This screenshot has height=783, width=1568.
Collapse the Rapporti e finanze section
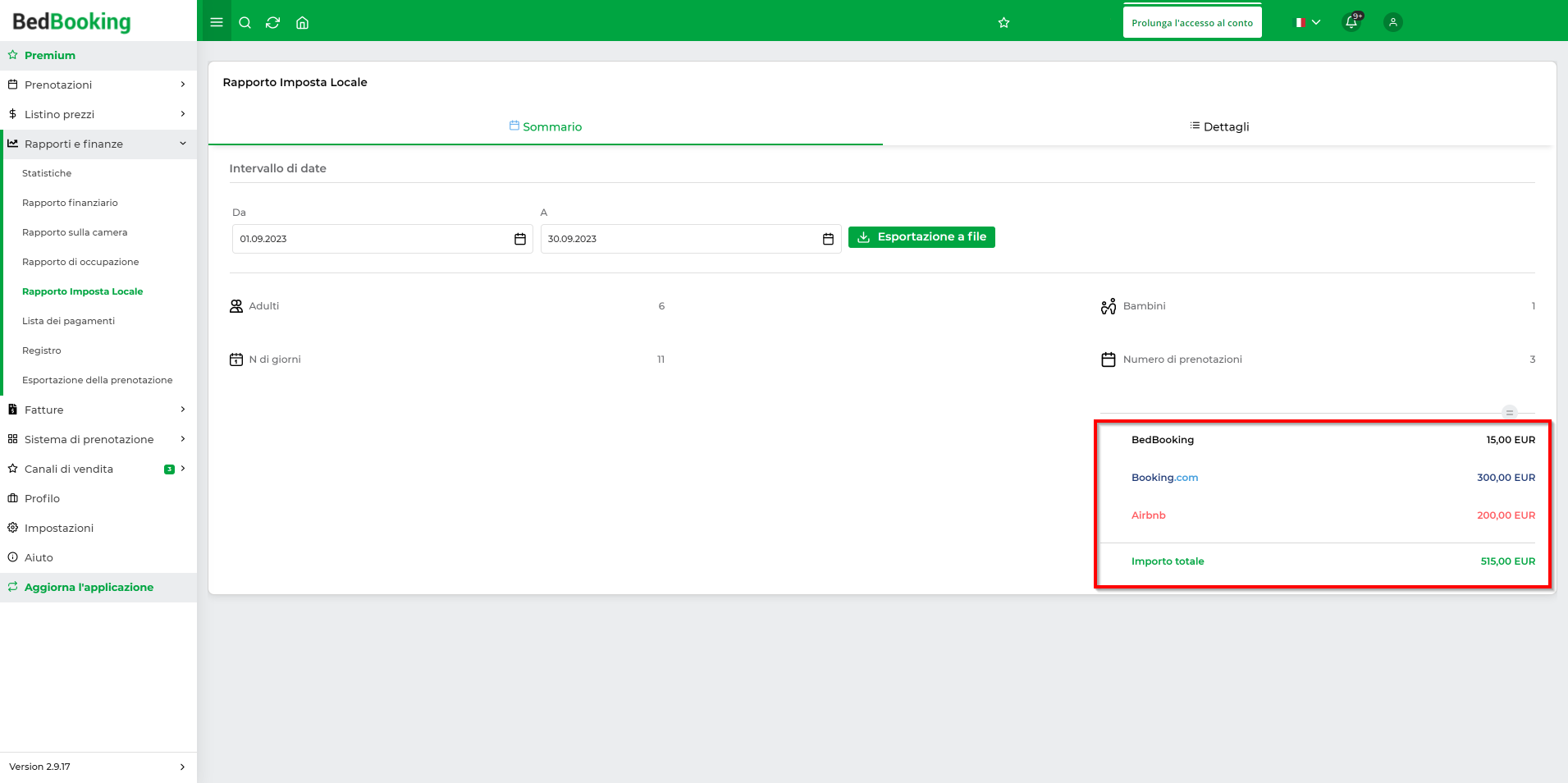[x=98, y=144]
